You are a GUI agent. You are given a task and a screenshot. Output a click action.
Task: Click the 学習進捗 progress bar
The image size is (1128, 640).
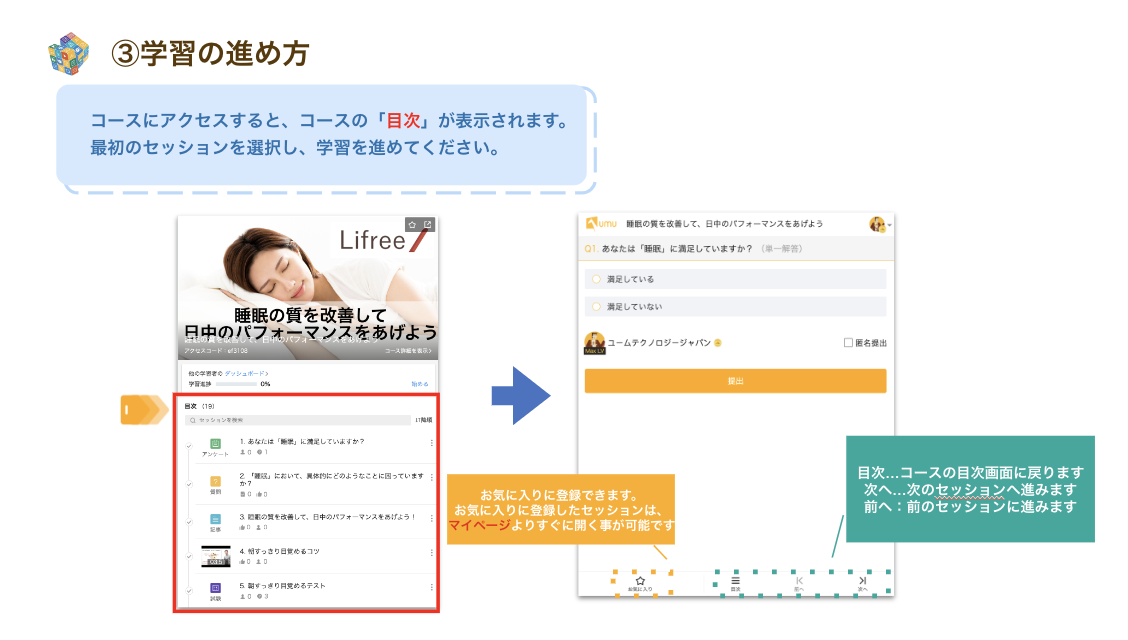pyautogui.click(x=236, y=383)
